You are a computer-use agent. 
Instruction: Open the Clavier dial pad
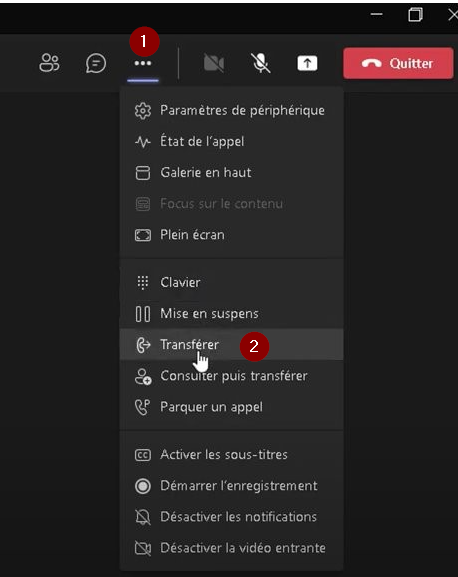[232, 283]
